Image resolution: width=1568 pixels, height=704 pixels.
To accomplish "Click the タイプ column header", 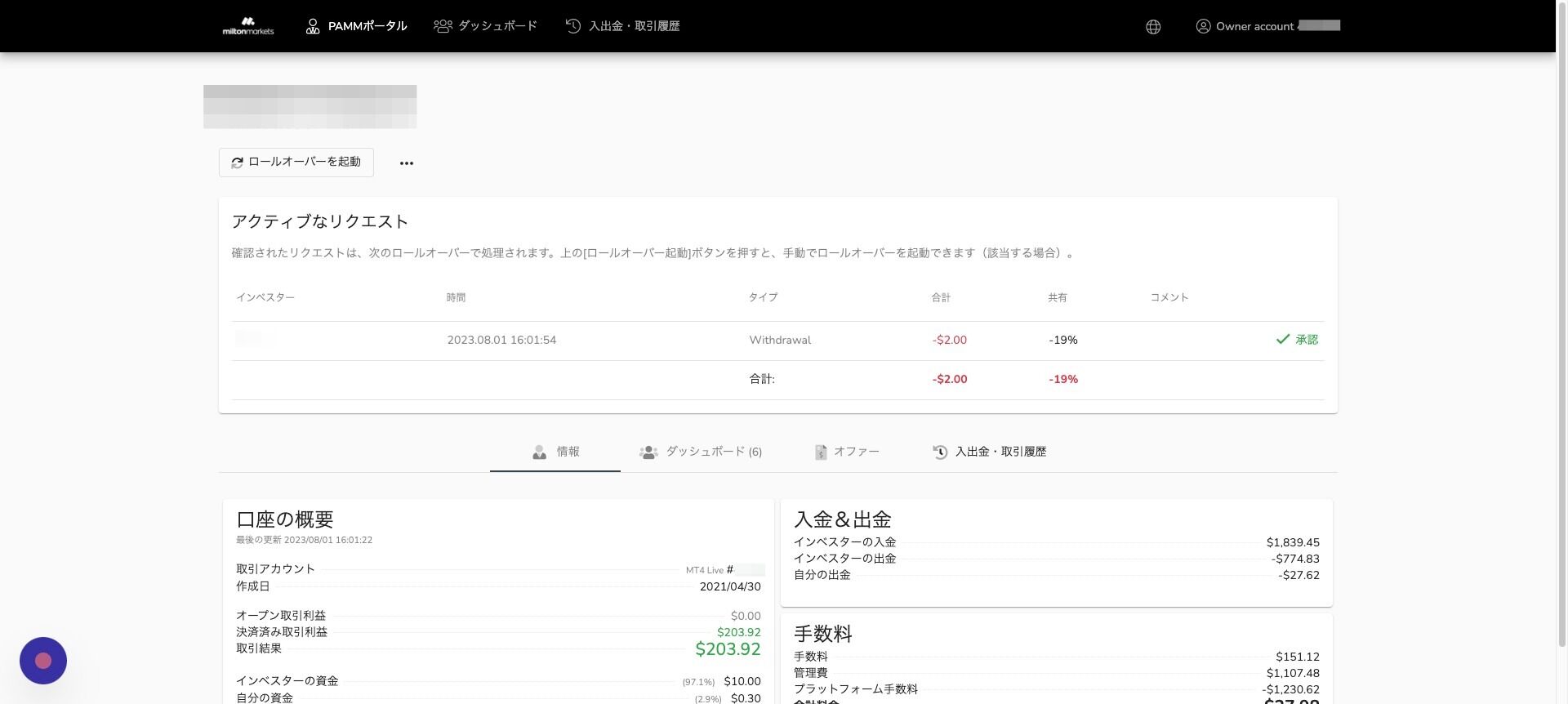I will point(763,297).
